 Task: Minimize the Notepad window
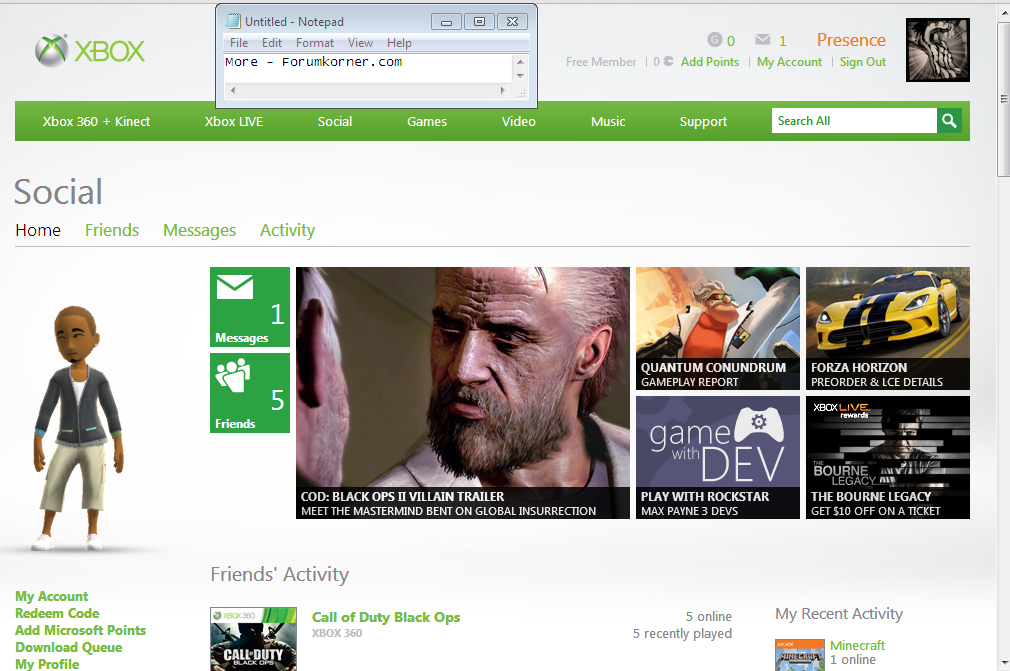point(446,22)
